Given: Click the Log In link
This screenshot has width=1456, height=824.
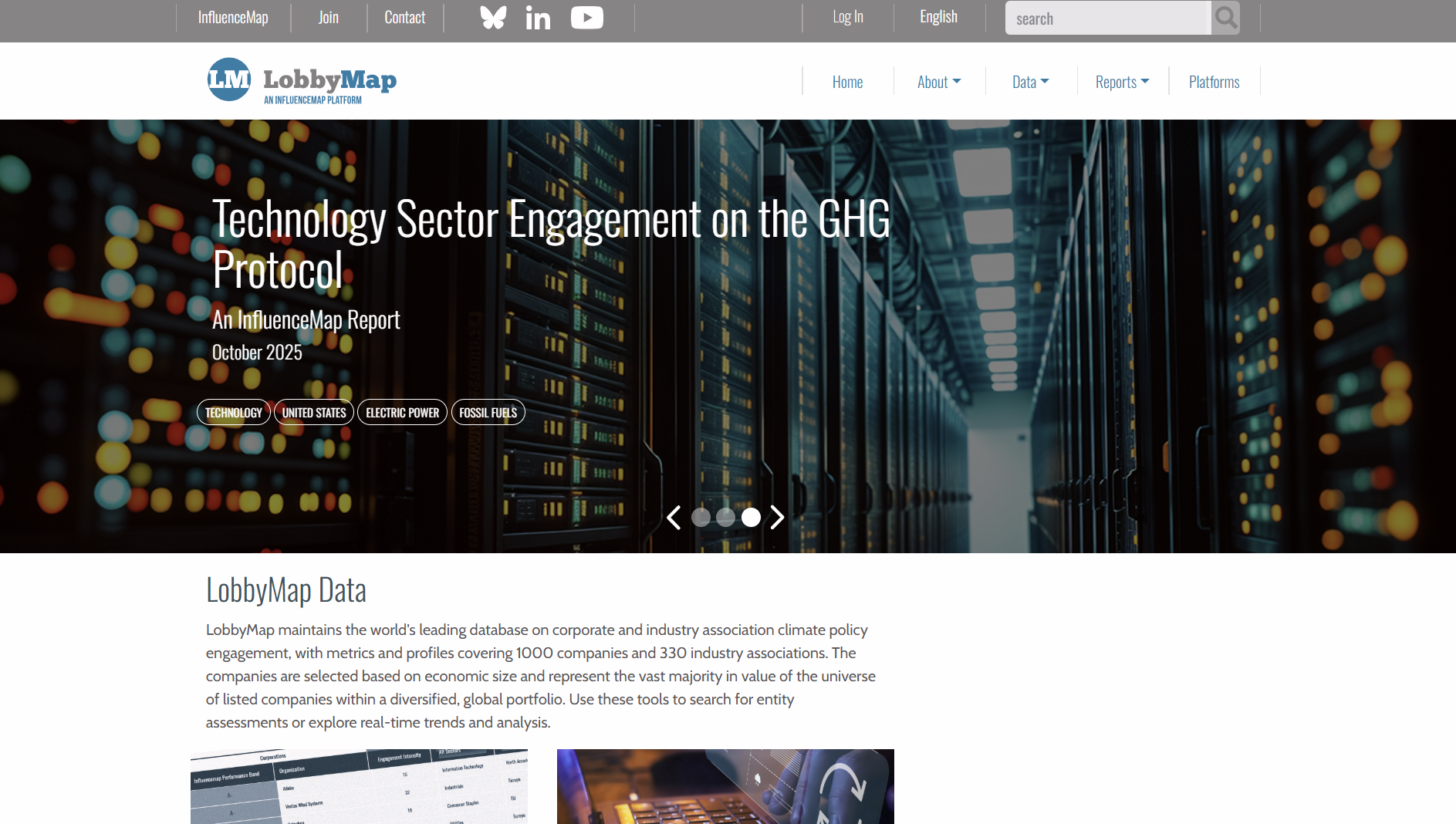Looking at the screenshot, I should coord(847,17).
